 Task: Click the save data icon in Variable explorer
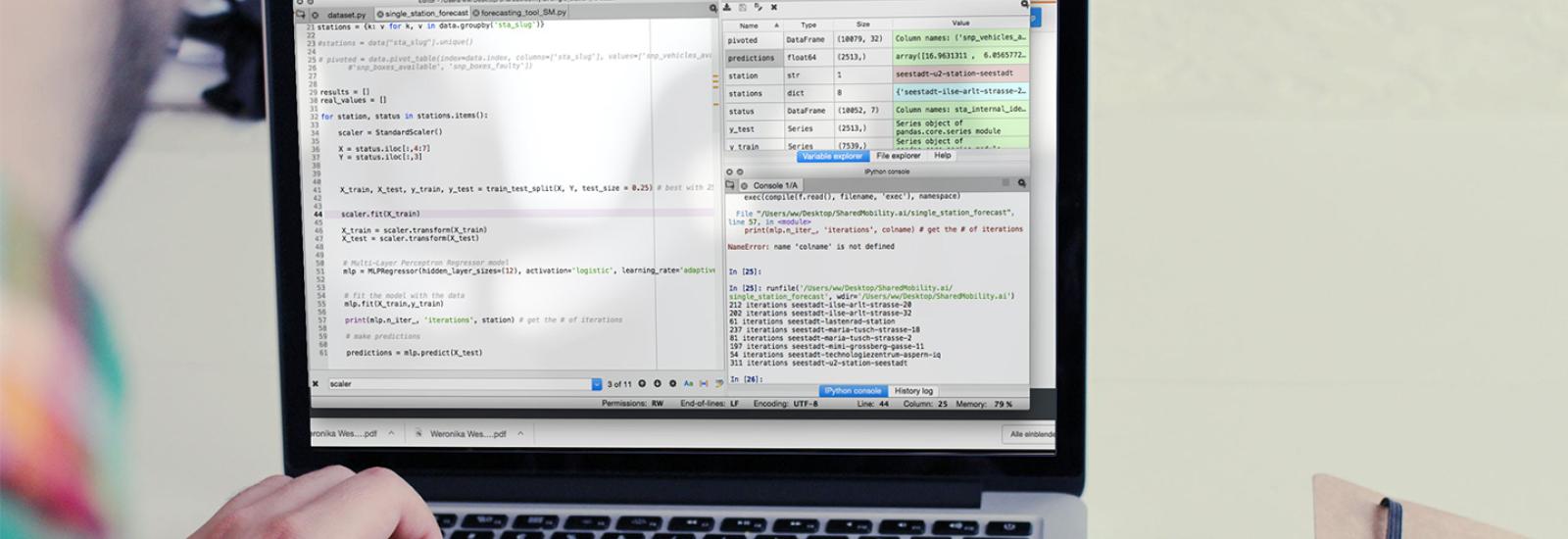pyautogui.click(x=742, y=7)
